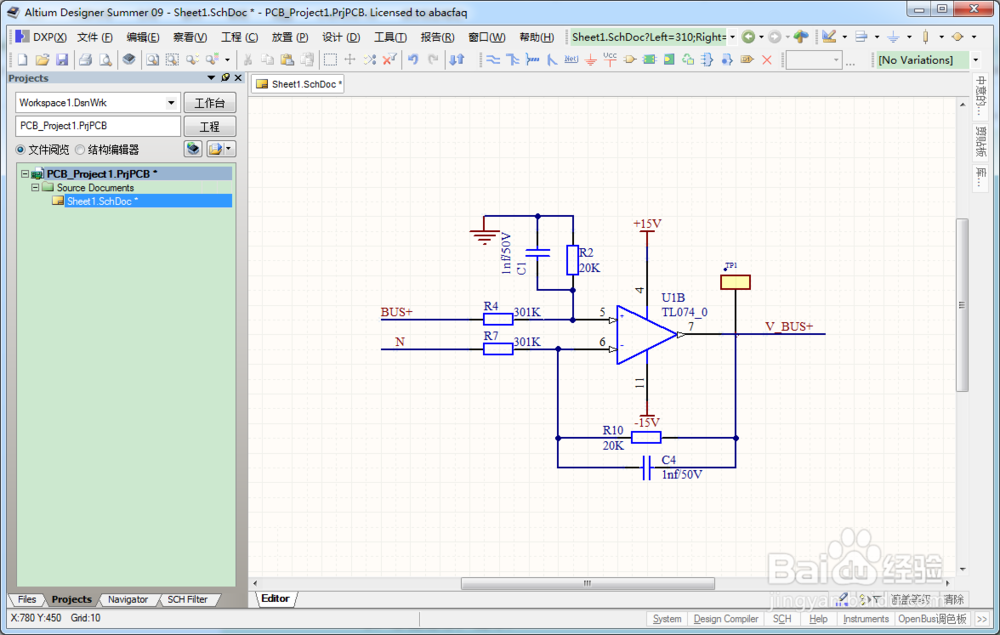Open the No Variations dropdown
The height and width of the screenshot is (635, 1000).
click(975, 60)
